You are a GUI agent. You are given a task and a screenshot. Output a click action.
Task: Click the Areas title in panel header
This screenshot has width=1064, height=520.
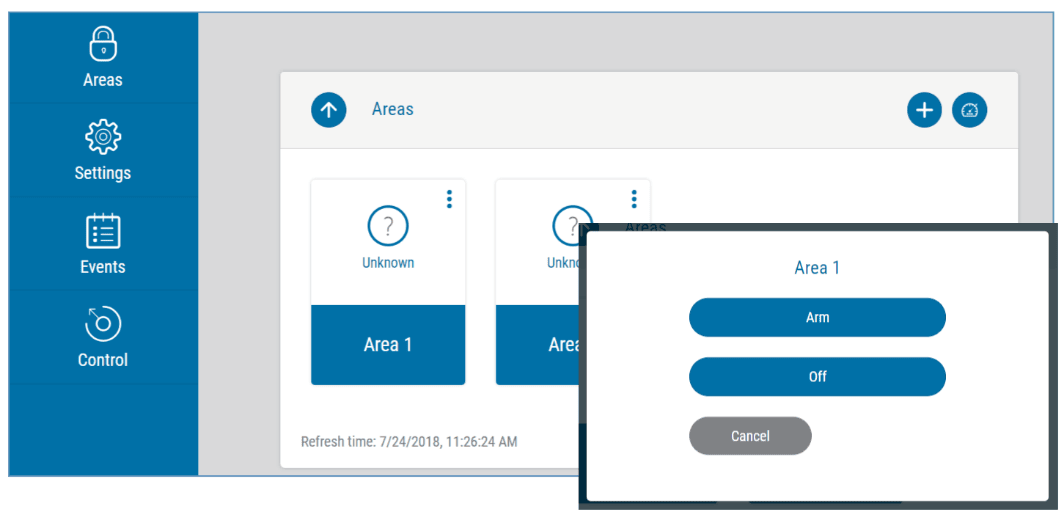pyautogui.click(x=392, y=110)
